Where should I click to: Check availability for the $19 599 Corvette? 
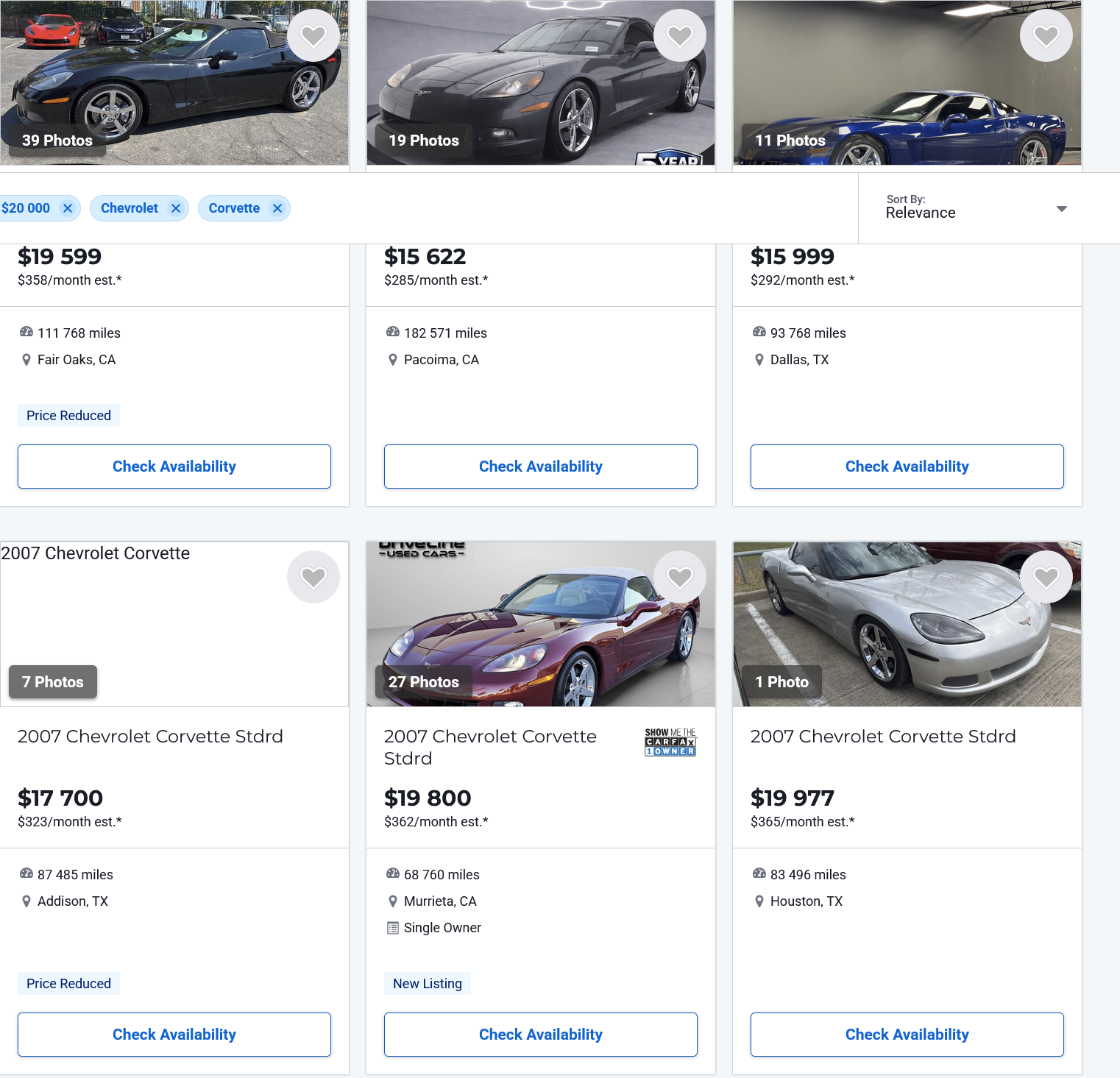tap(174, 467)
